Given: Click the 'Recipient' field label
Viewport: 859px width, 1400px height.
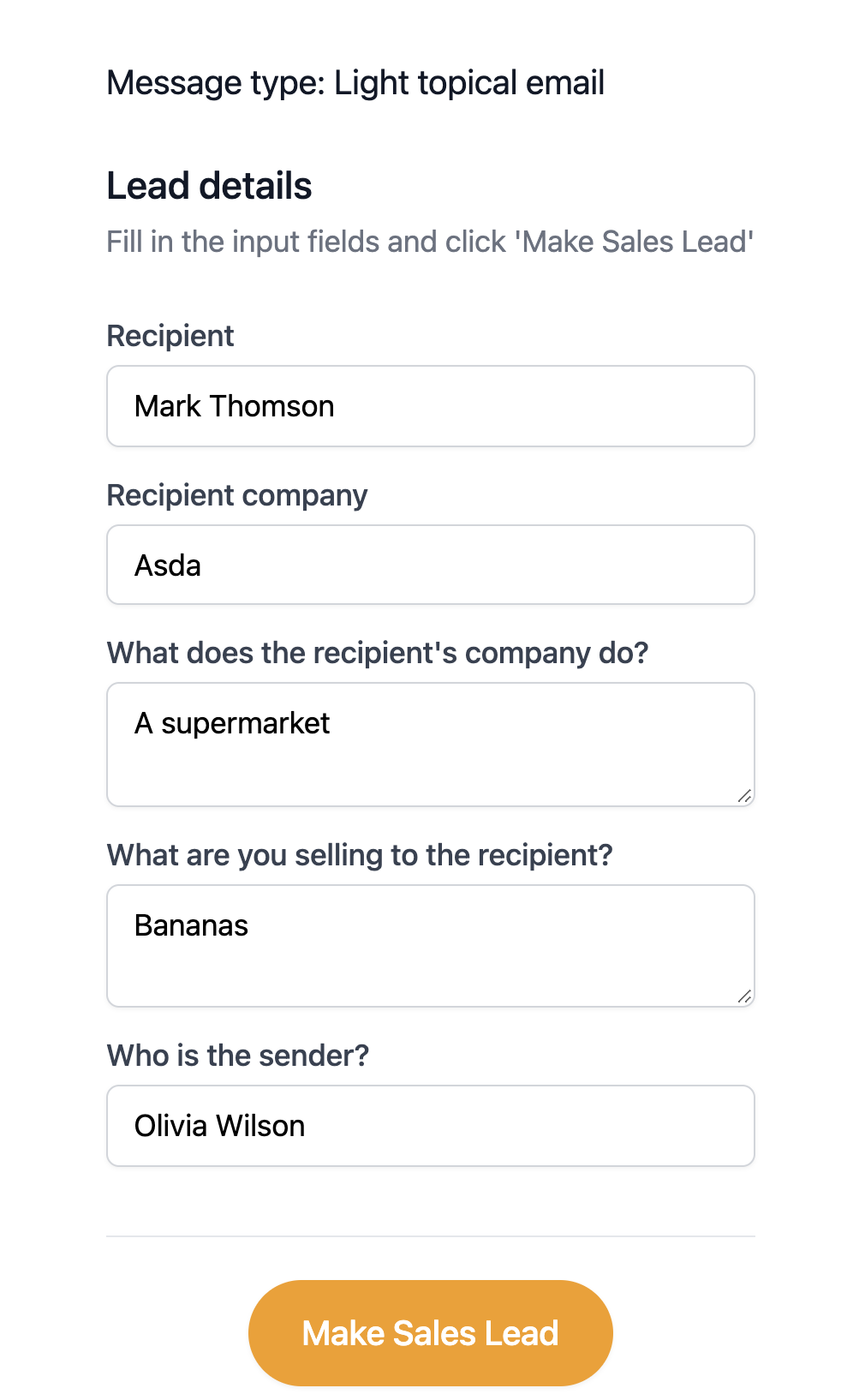Looking at the screenshot, I should click(170, 336).
